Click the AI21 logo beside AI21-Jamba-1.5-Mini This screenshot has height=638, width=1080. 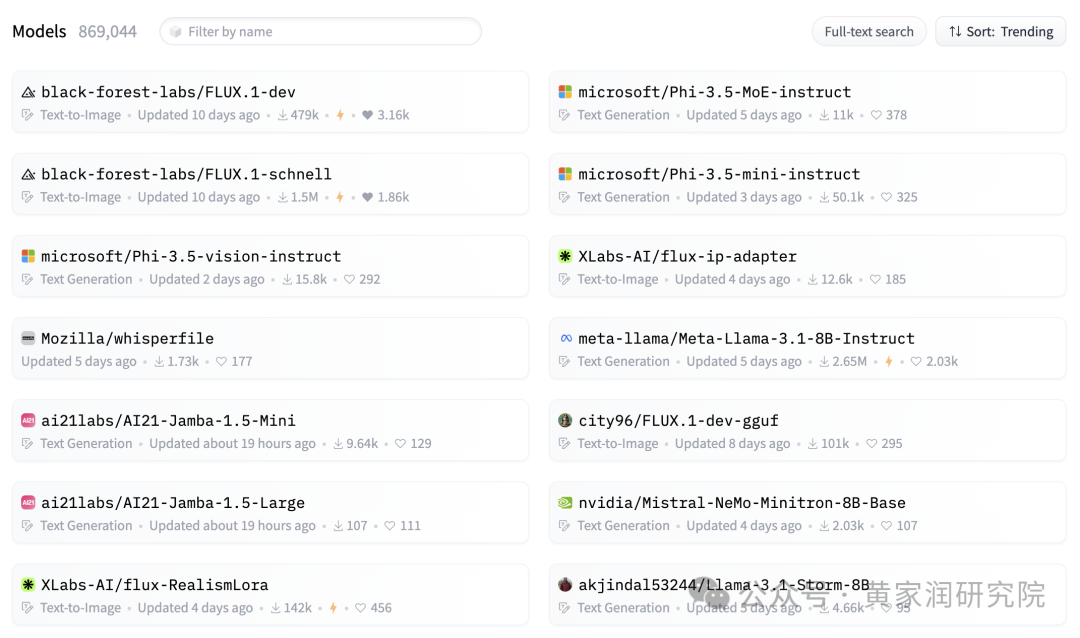[28, 420]
